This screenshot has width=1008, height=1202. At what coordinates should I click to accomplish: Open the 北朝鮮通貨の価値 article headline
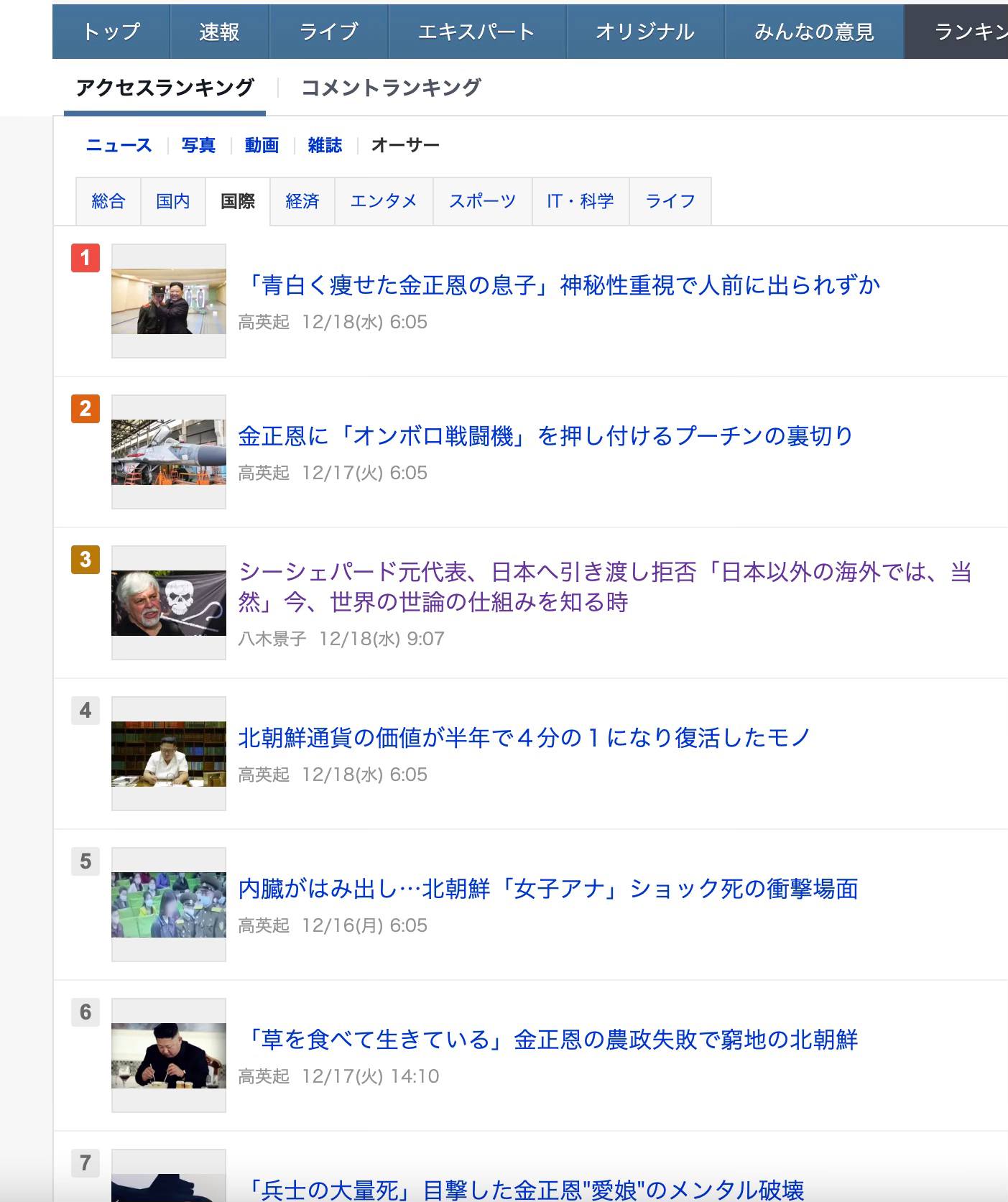[x=524, y=738]
